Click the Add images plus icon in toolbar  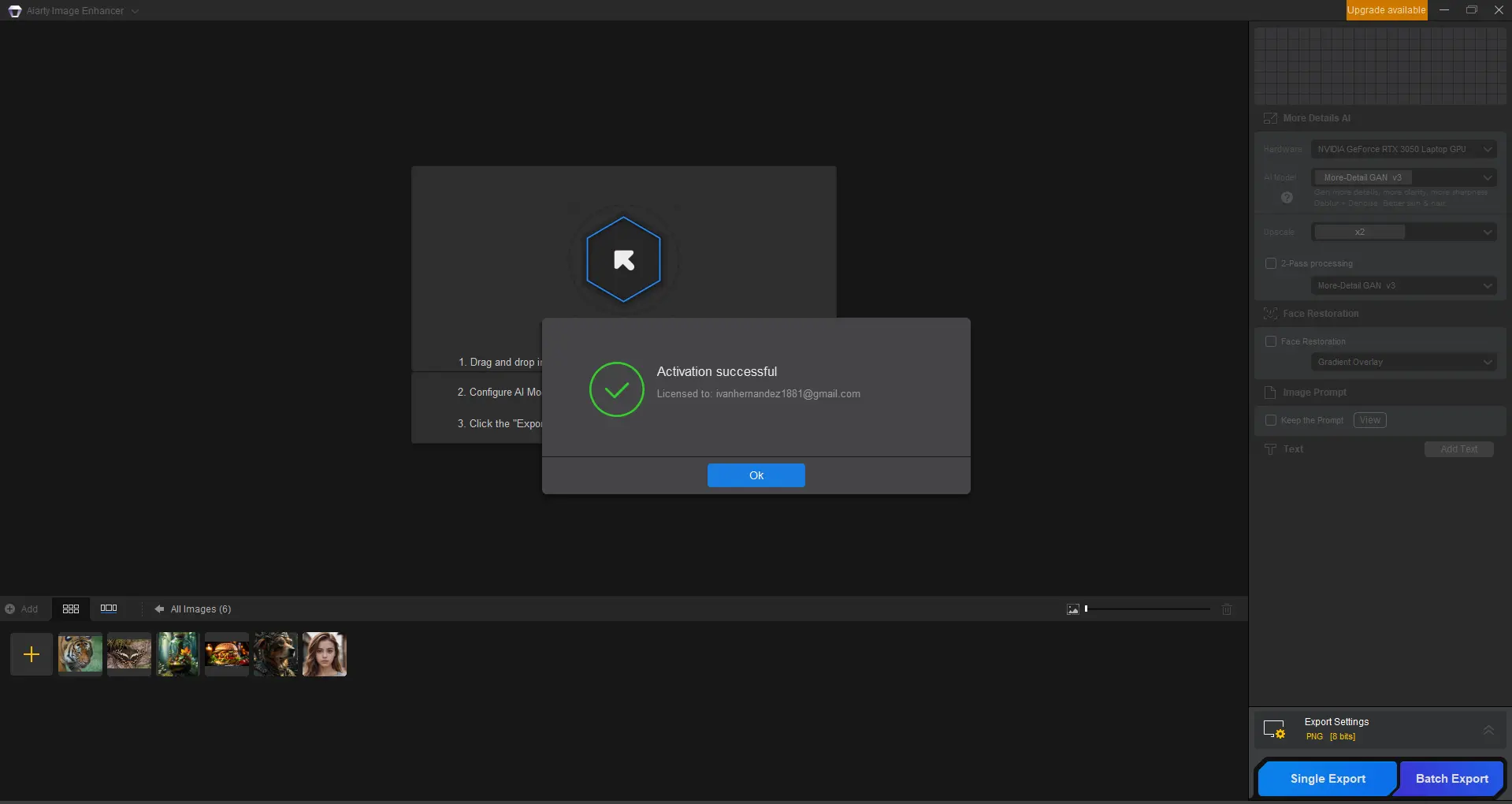[x=10, y=609]
